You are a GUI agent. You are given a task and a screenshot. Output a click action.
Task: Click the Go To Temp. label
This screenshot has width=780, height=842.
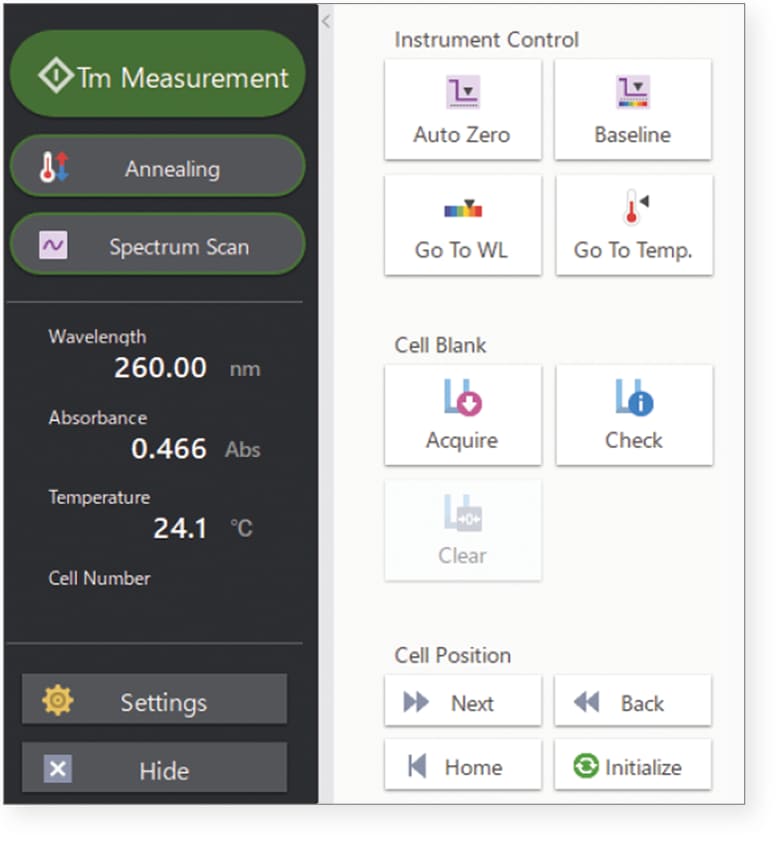point(633,251)
